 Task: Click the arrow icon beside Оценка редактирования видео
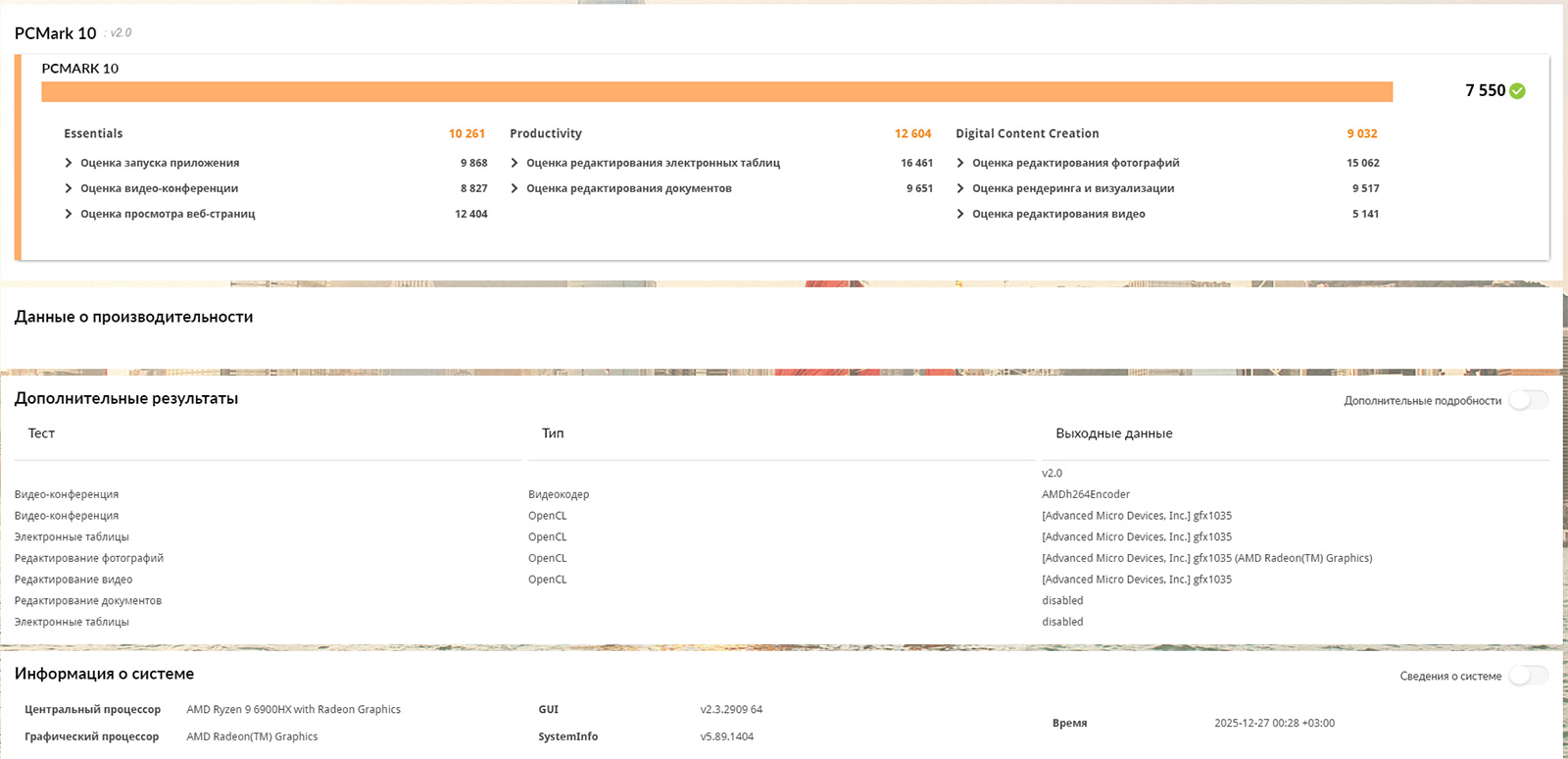(x=960, y=214)
